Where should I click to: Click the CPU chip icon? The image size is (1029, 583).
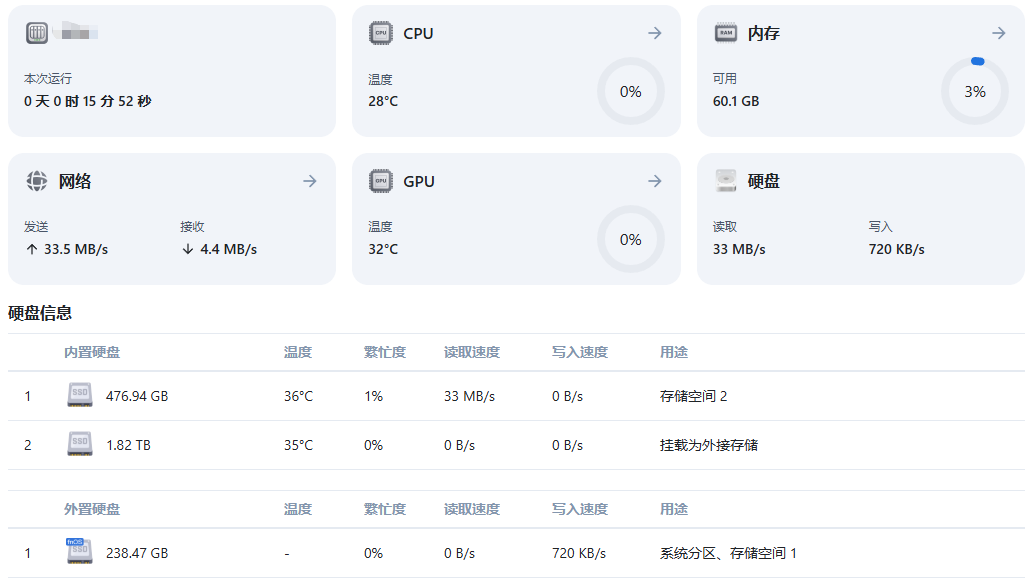point(380,33)
